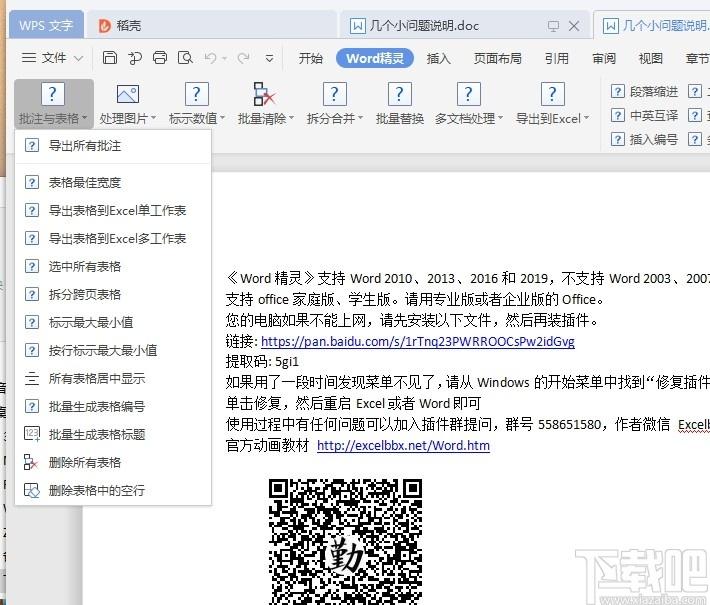This screenshot has height=605, width=710.
Task: Switch to the 插入 ribbon tab
Action: (x=438, y=58)
